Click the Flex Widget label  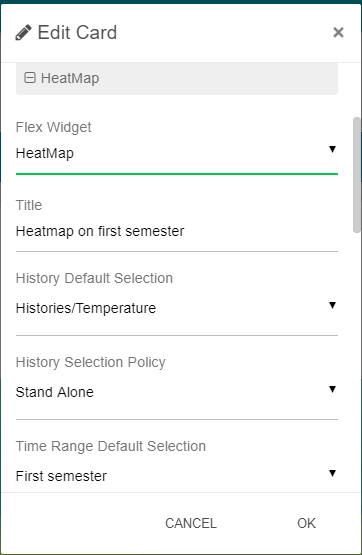53,127
